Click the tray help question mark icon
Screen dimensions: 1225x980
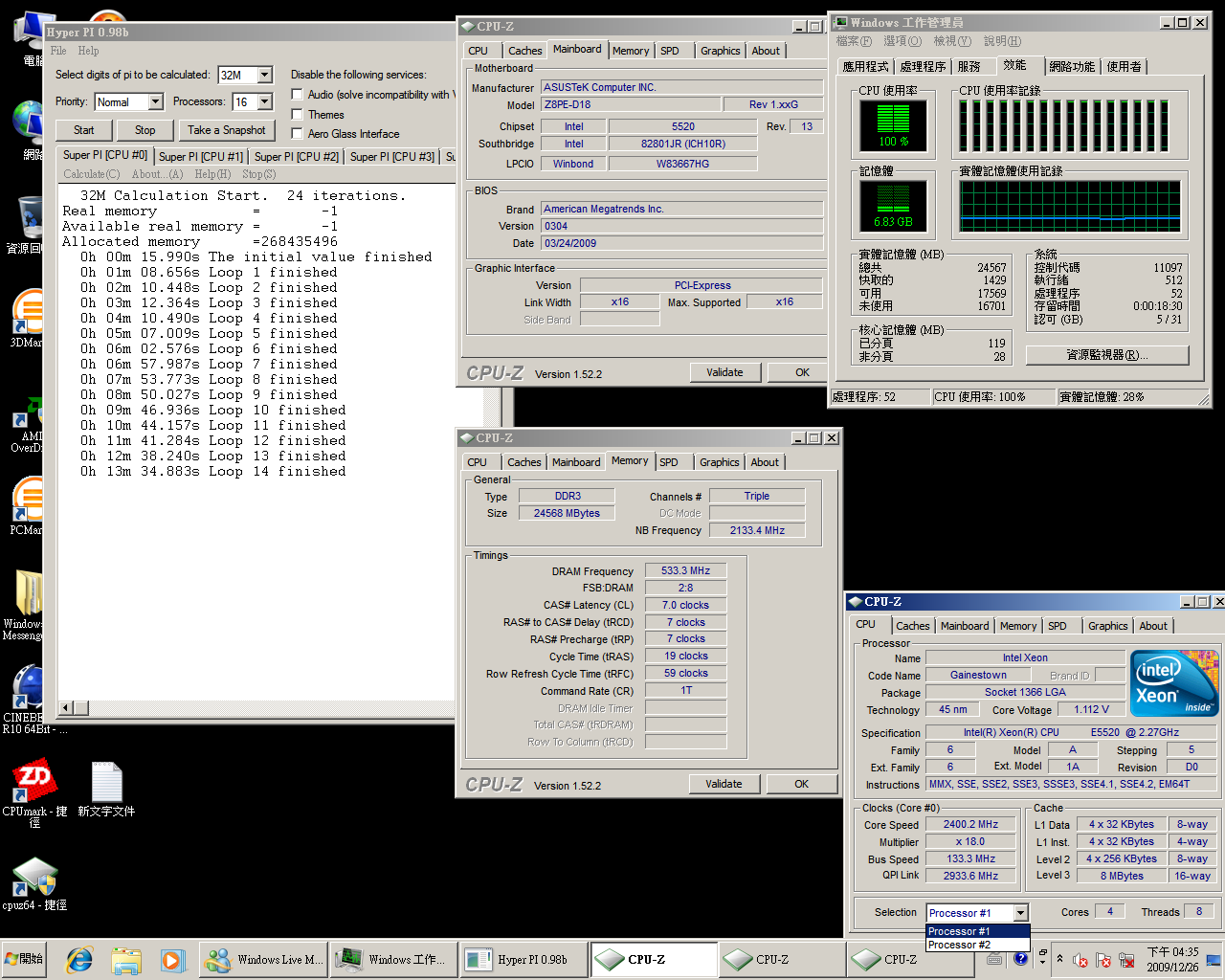point(1021,958)
